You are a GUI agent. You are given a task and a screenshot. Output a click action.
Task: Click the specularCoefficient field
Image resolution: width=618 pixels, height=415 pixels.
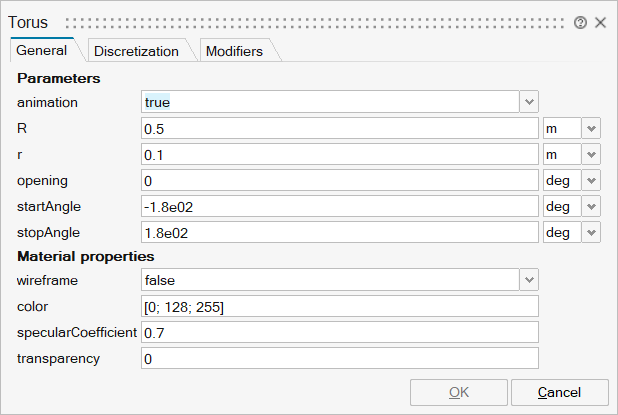[x=340, y=332]
